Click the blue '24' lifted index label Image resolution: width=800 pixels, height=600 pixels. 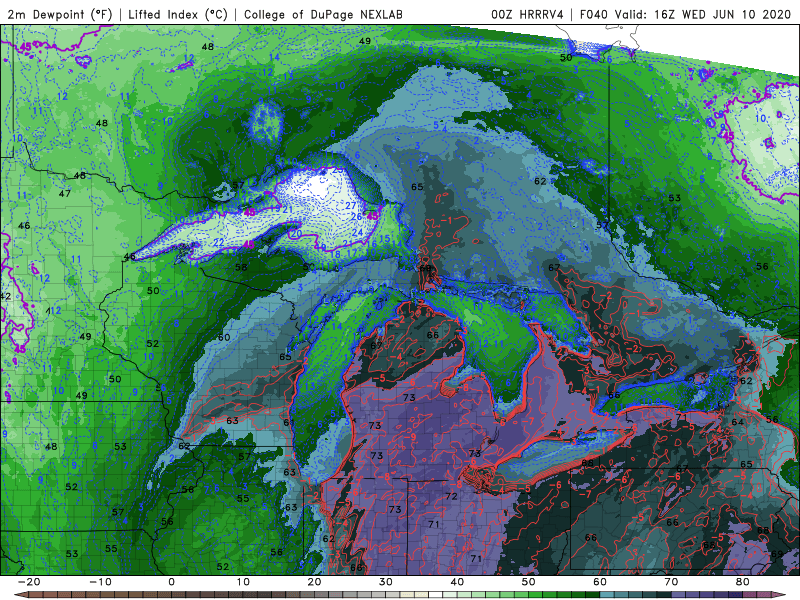point(358,233)
